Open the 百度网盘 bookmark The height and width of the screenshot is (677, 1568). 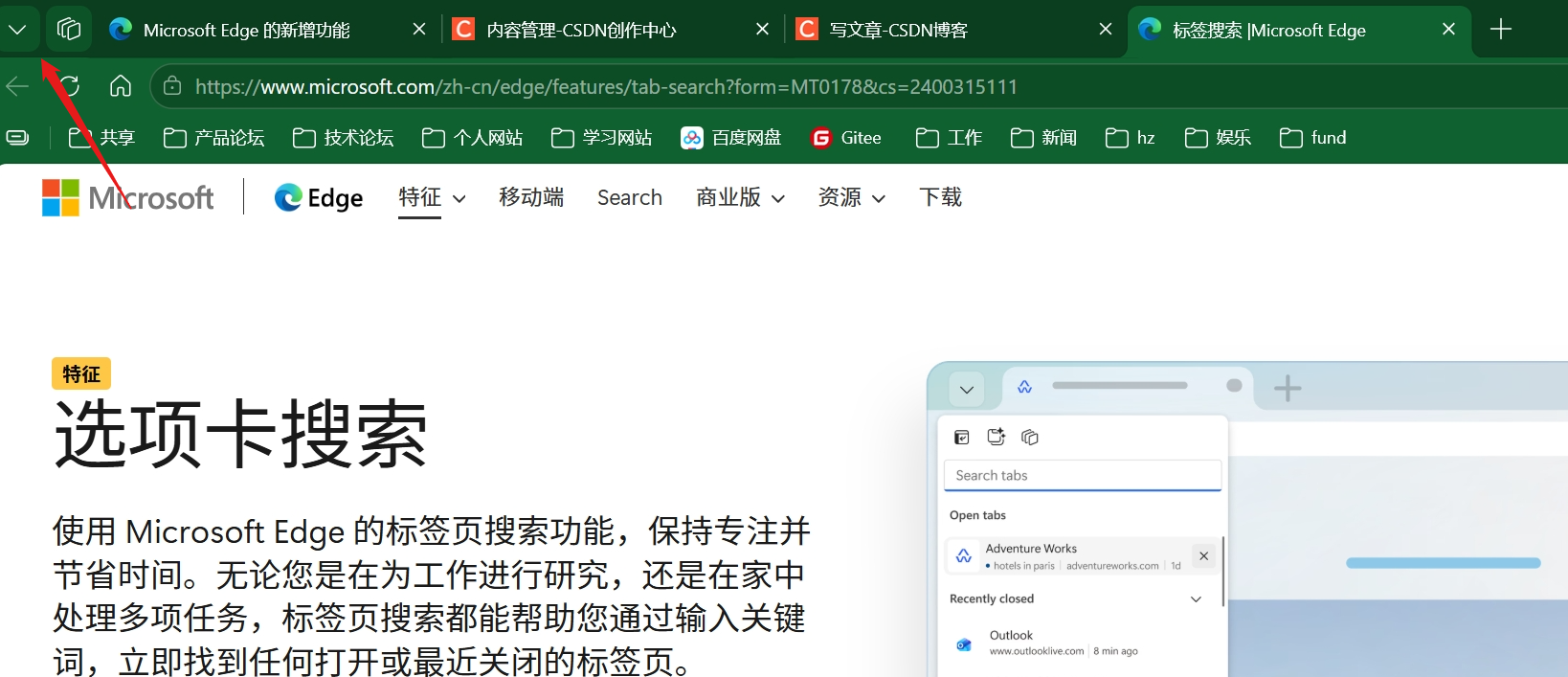[730, 138]
